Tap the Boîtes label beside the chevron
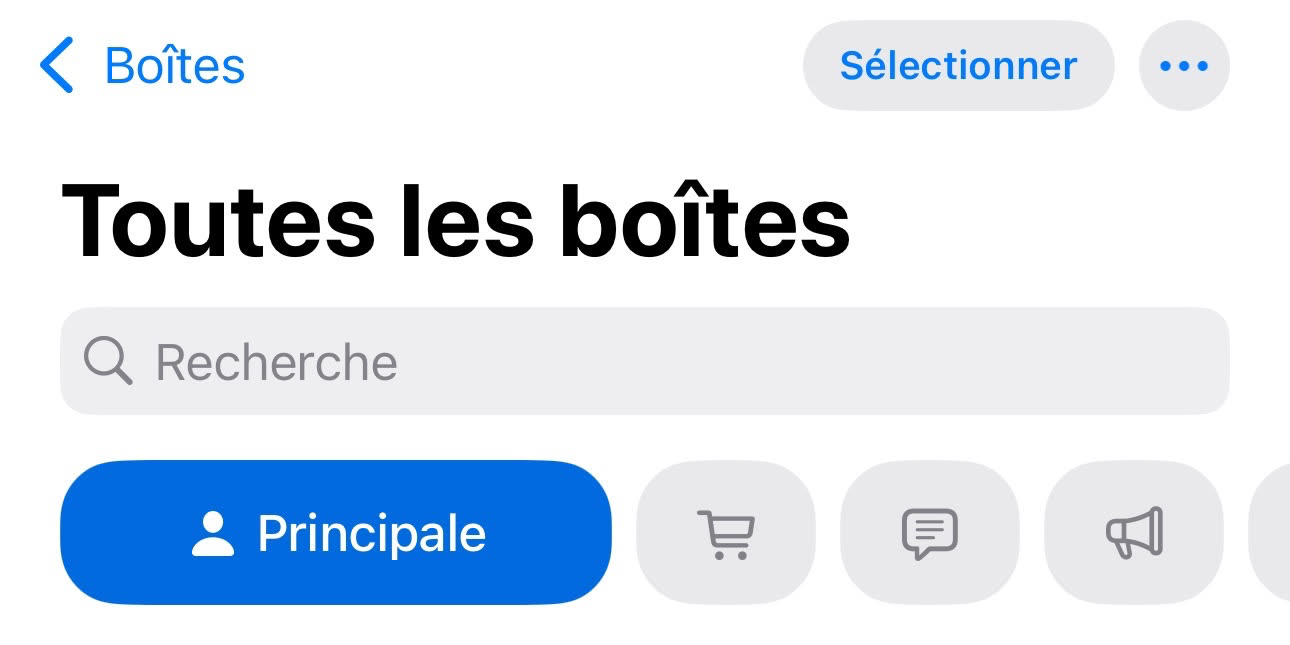The width and height of the screenshot is (1290, 645). click(x=175, y=65)
